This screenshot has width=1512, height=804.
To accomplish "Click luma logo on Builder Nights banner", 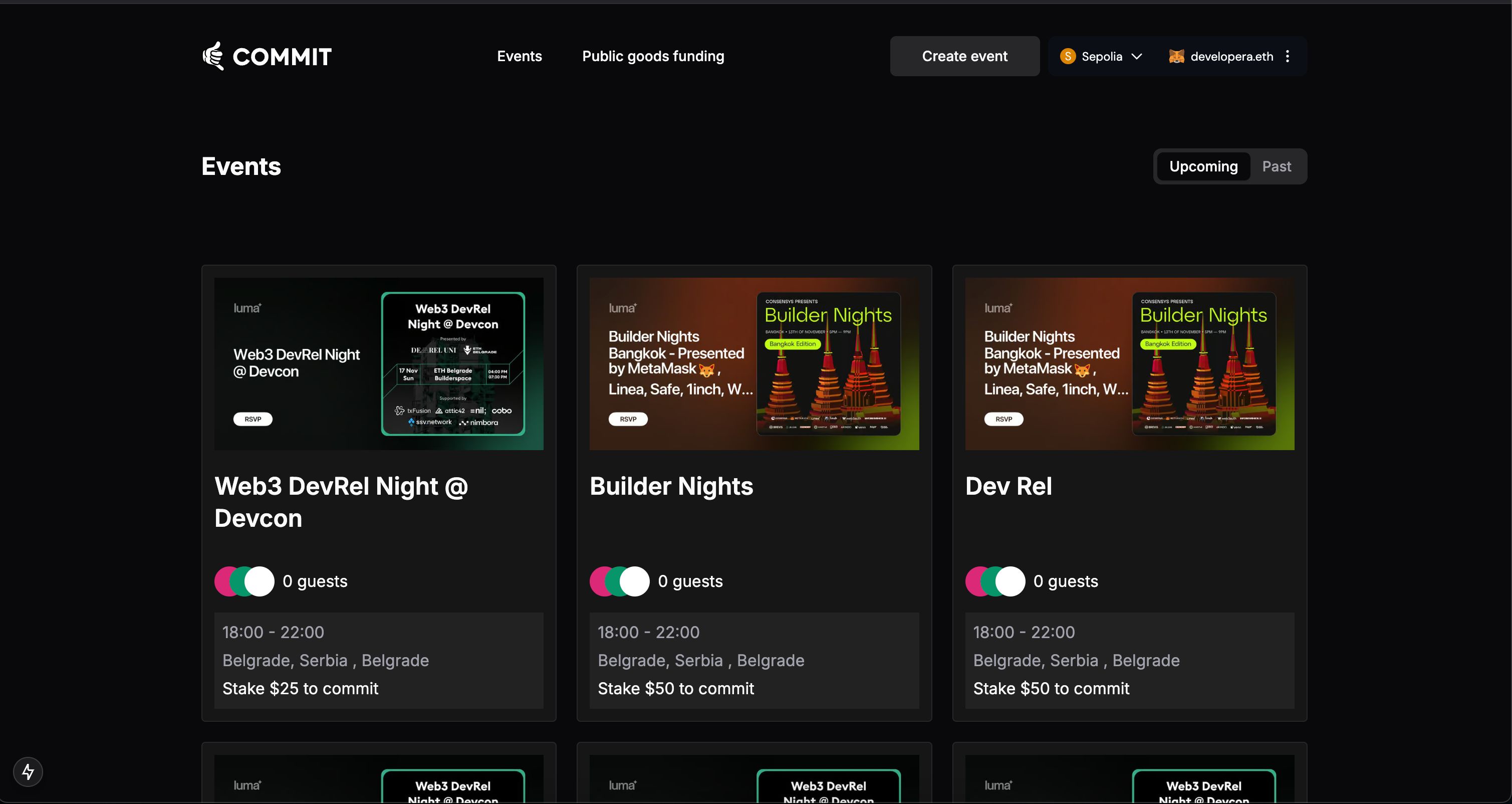I will coord(623,308).
